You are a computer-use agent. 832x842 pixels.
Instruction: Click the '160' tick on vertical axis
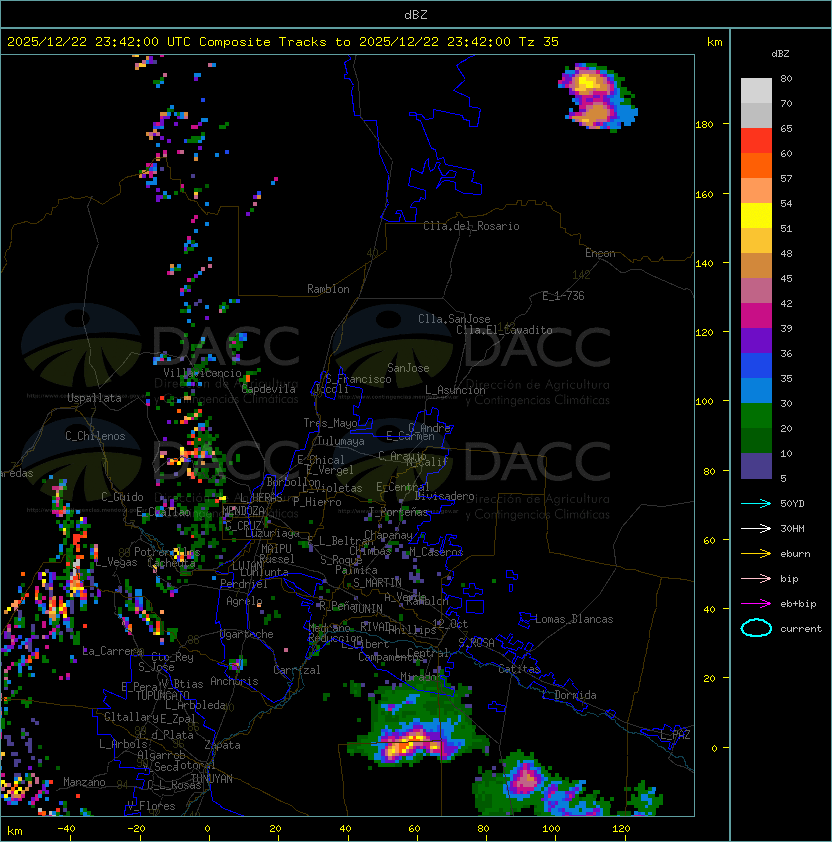click(x=704, y=194)
